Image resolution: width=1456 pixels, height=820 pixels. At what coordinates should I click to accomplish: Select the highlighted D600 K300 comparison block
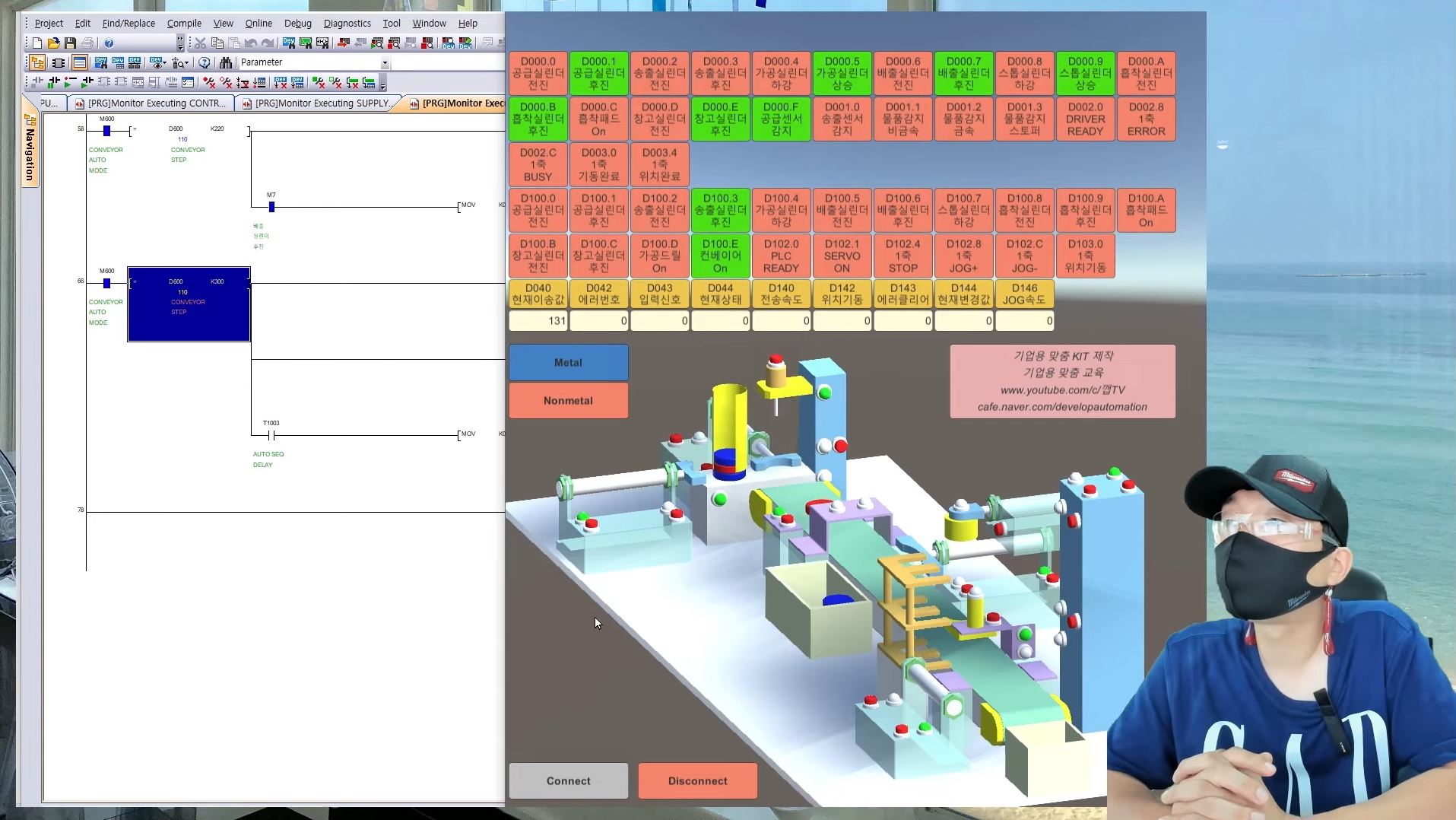[x=189, y=304]
